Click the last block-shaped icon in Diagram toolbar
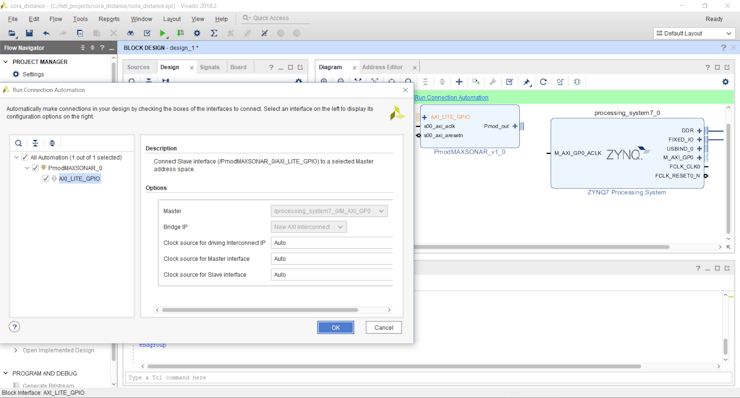Screen dimensions: 740x398 tap(577, 82)
